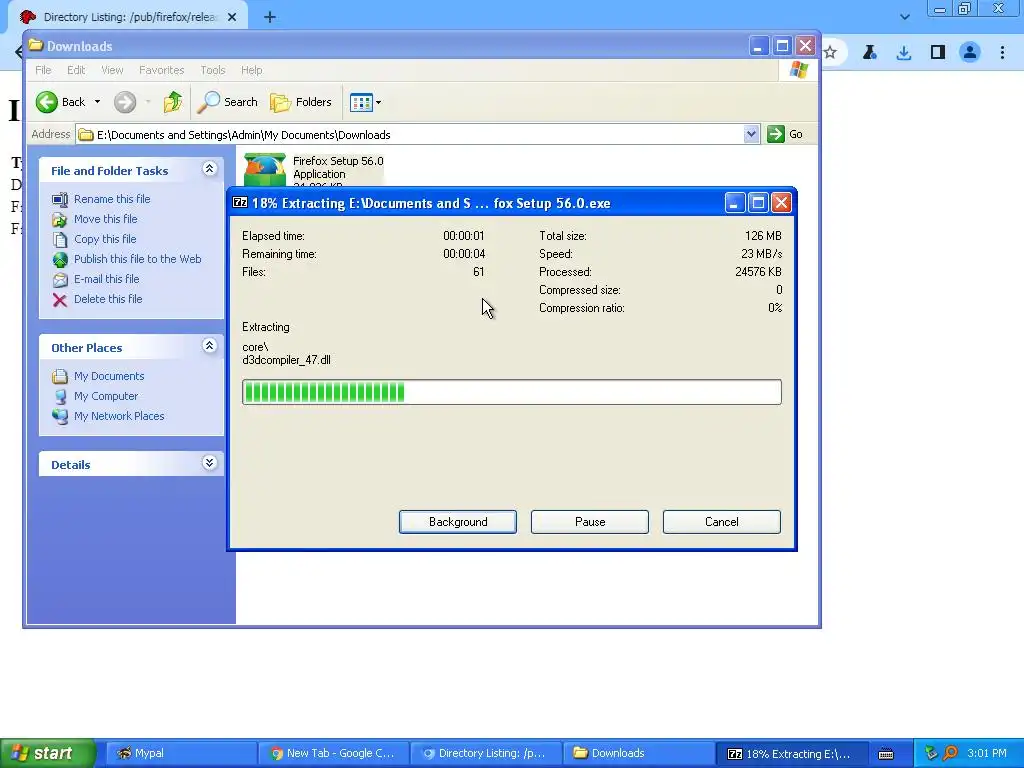The width and height of the screenshot is (1024, 768).
Task: Open the Windows start menu
Action: (48, 754)
